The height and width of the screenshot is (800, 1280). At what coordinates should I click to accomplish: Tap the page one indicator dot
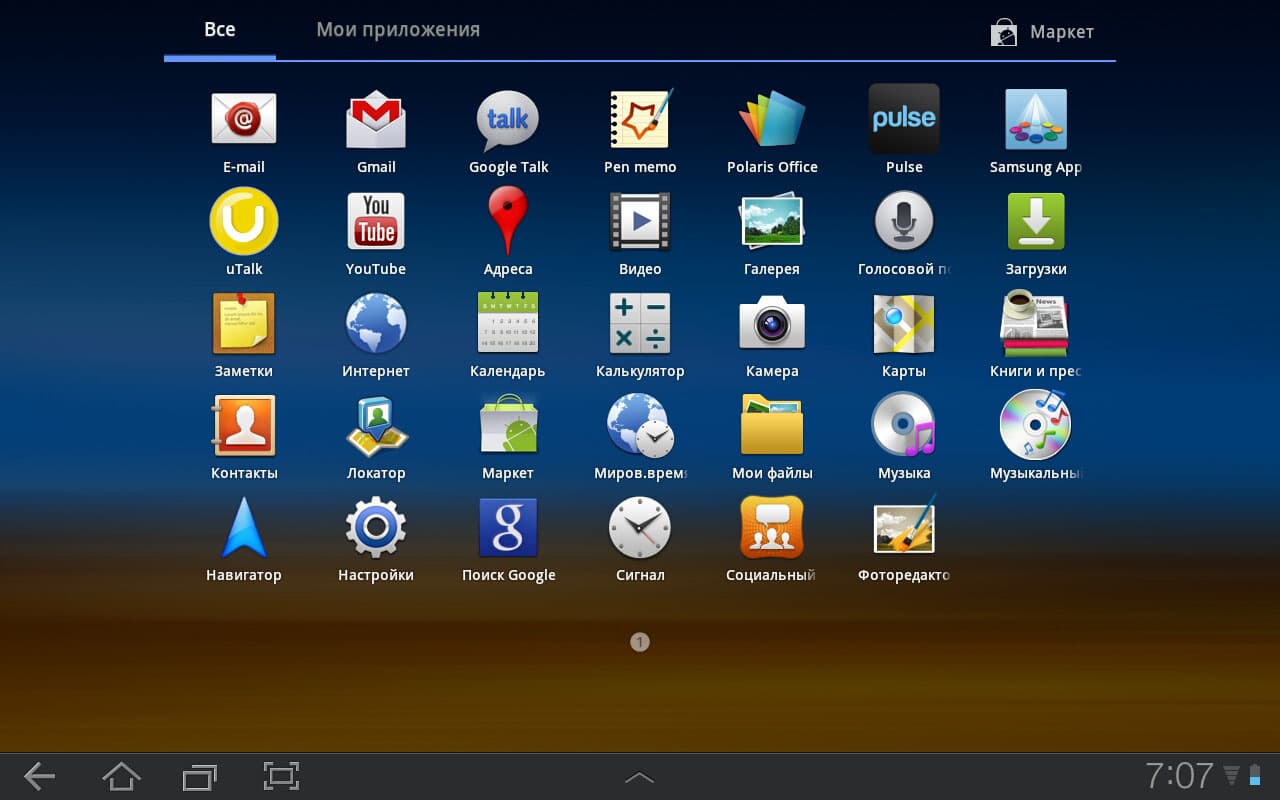point(640,642)
